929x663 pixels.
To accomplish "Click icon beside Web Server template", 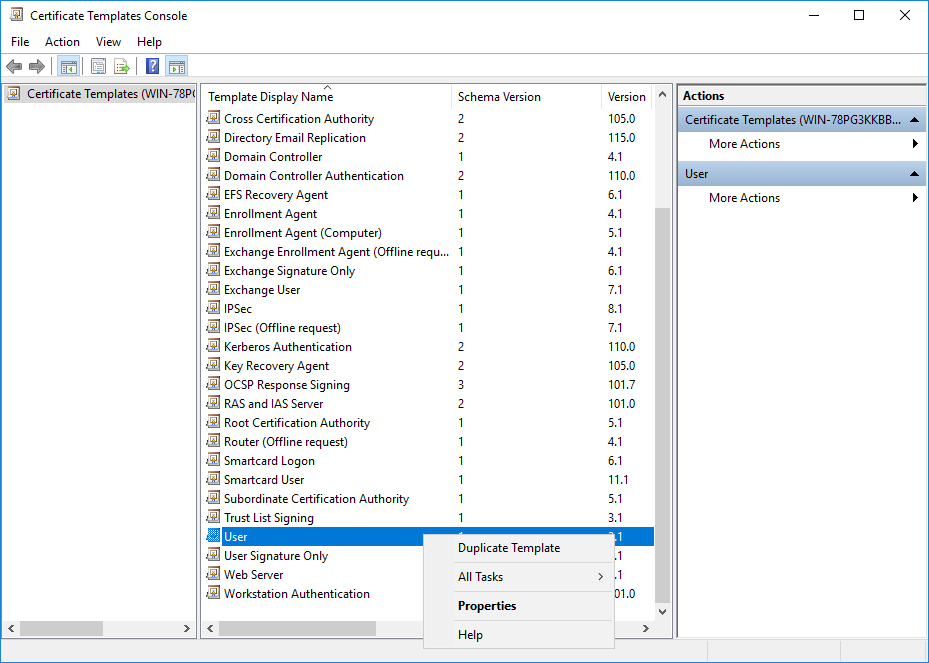I will [213, 574].
